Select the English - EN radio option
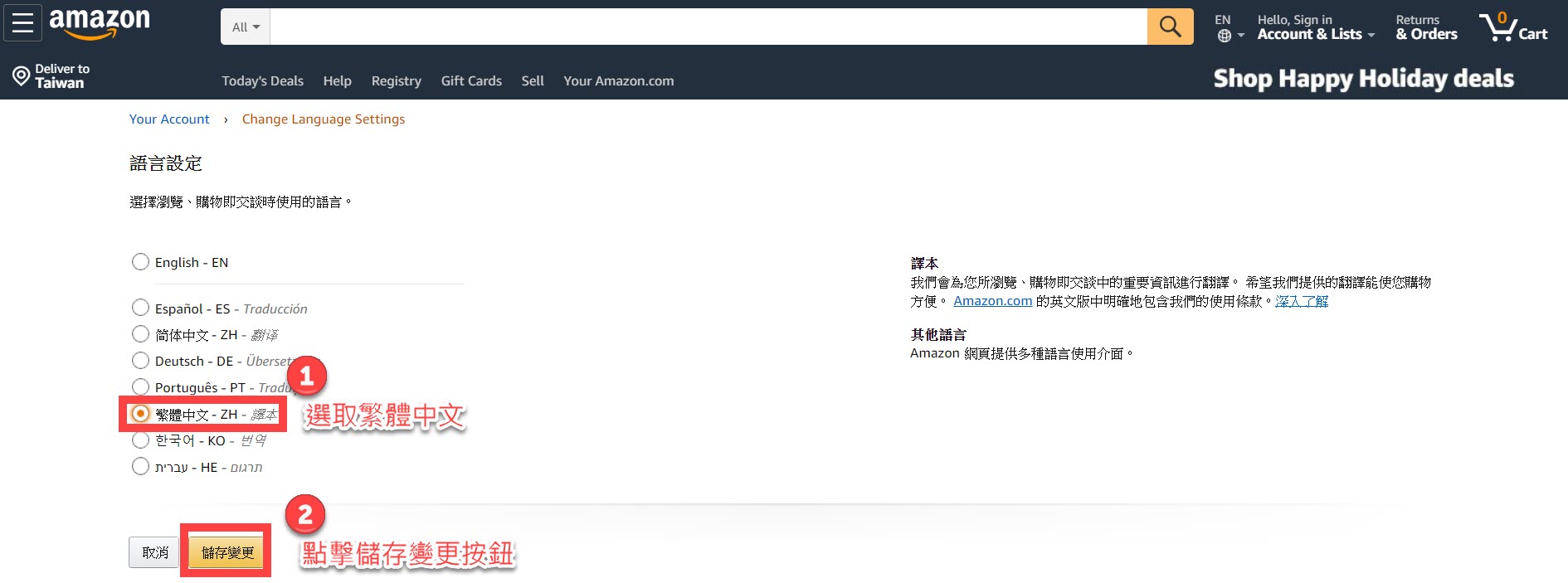The height and width of the screenshot is (583, 1568). (140, 262)
